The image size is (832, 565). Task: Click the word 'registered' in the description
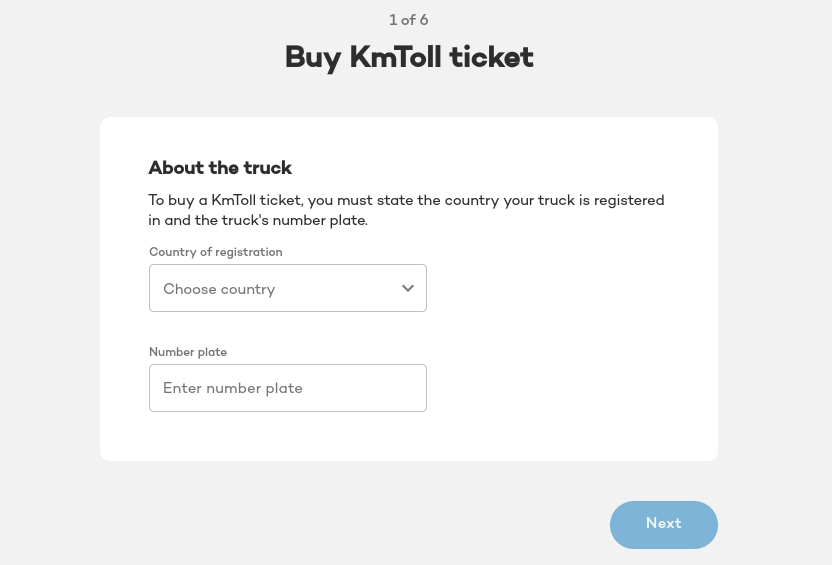click(629, 200)
